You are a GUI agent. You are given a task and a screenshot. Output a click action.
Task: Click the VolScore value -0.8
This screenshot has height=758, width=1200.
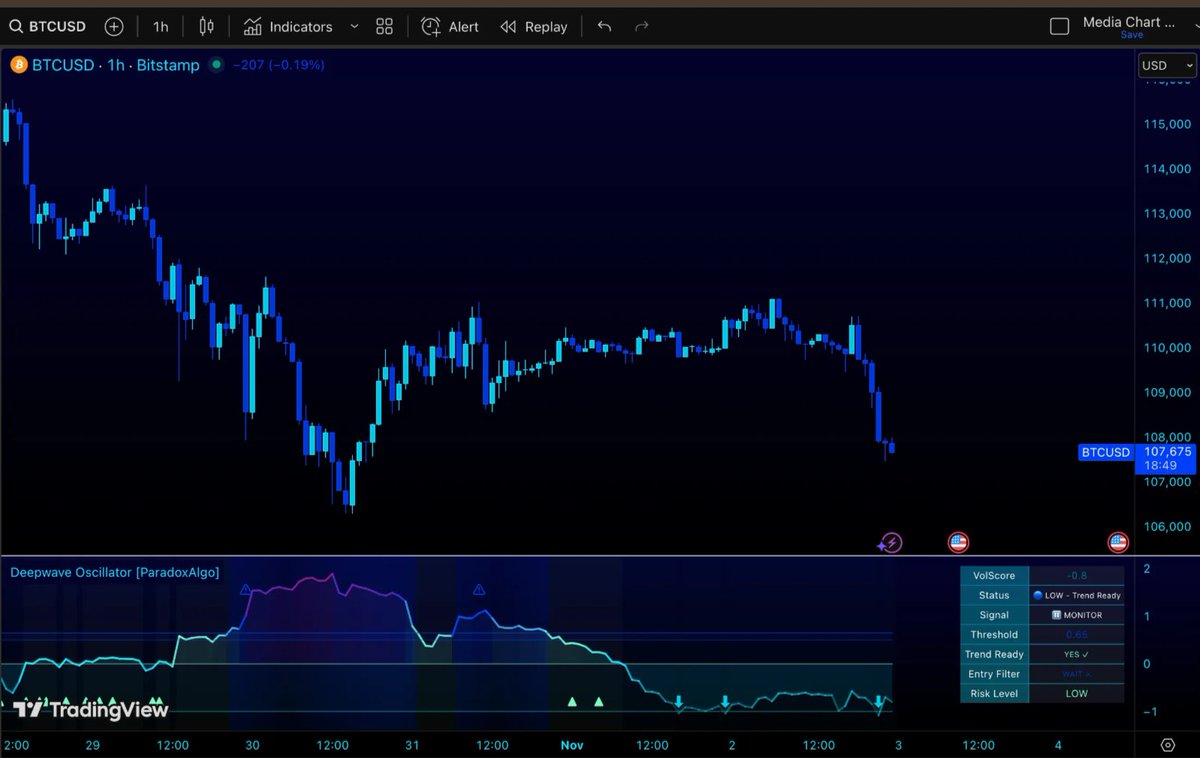pyautogui.click(x=1076, y=575)
